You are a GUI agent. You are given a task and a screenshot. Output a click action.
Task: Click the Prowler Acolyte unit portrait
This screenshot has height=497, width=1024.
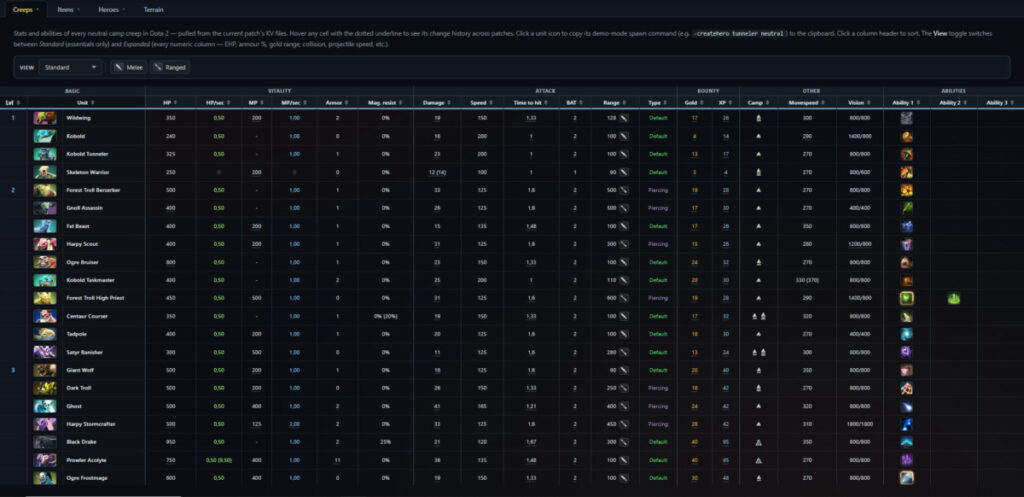(x=45, y=460)
